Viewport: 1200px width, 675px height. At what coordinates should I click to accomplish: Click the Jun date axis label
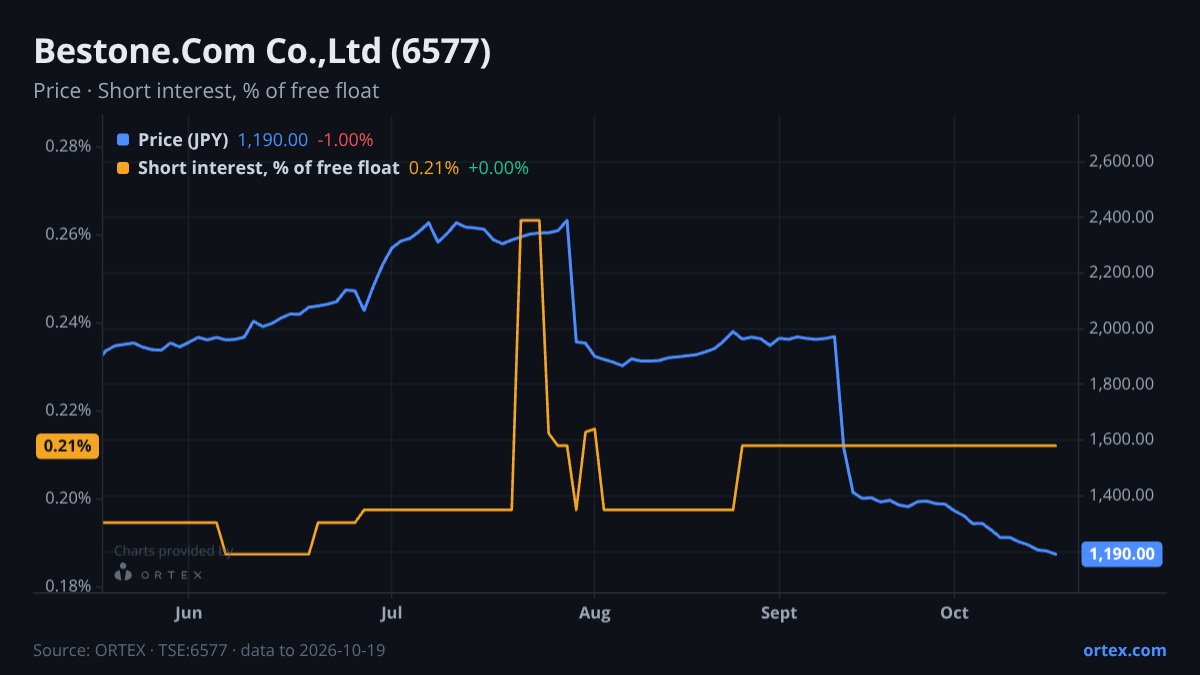pos(188,613)
